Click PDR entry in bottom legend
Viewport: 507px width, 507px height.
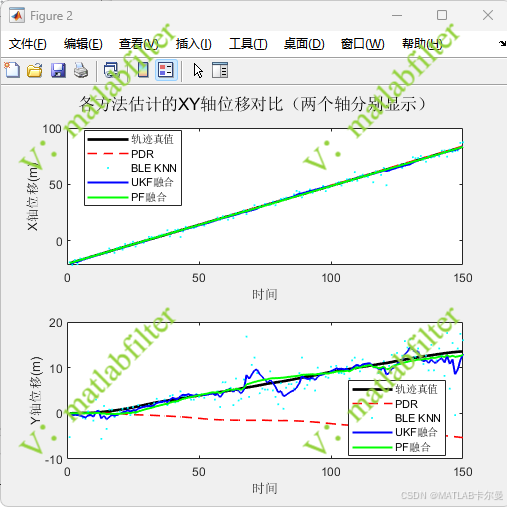tap(385, 404)
